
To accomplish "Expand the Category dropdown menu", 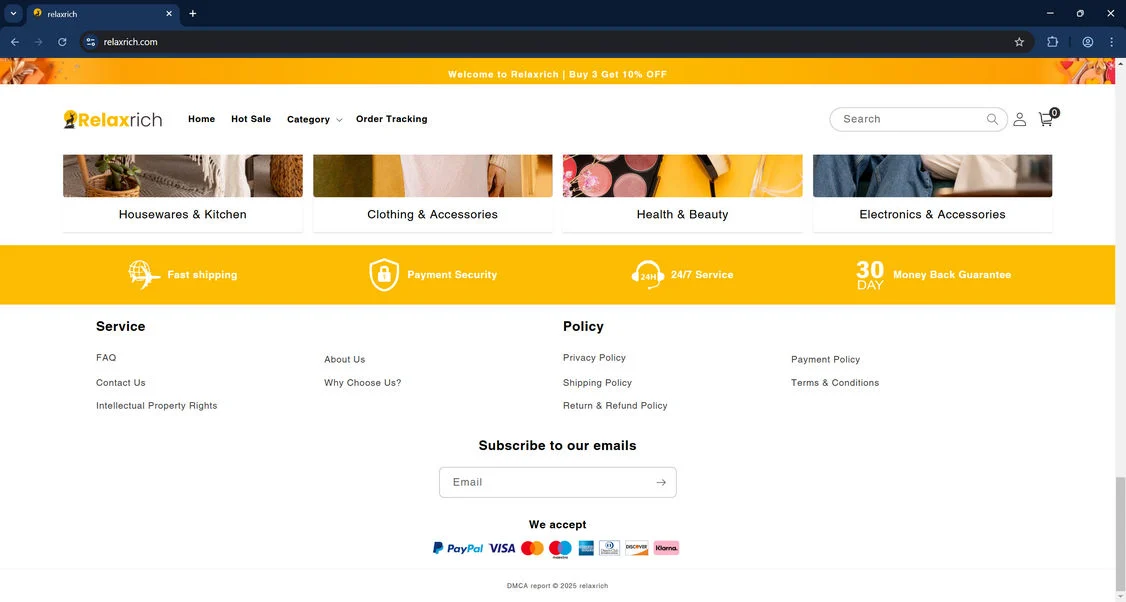I will coord(315,119).
